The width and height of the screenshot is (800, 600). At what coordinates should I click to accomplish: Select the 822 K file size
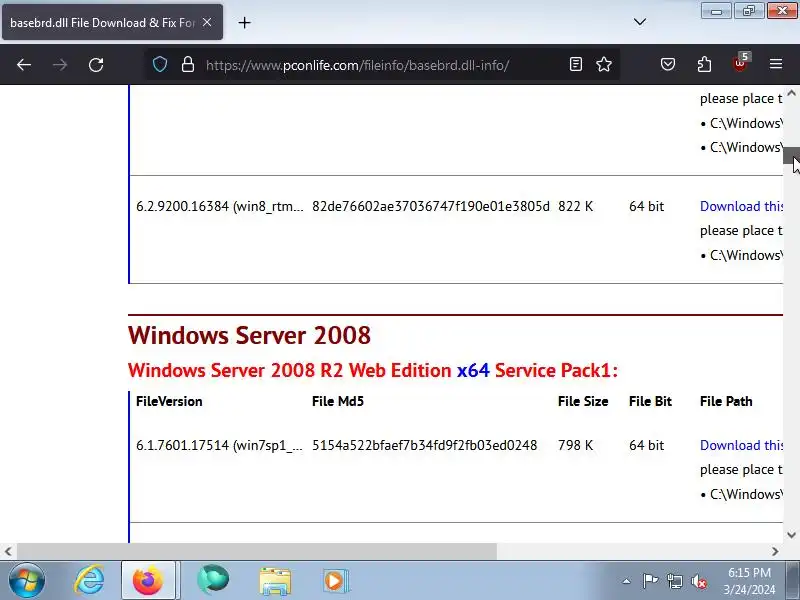(x=576, y=206)
